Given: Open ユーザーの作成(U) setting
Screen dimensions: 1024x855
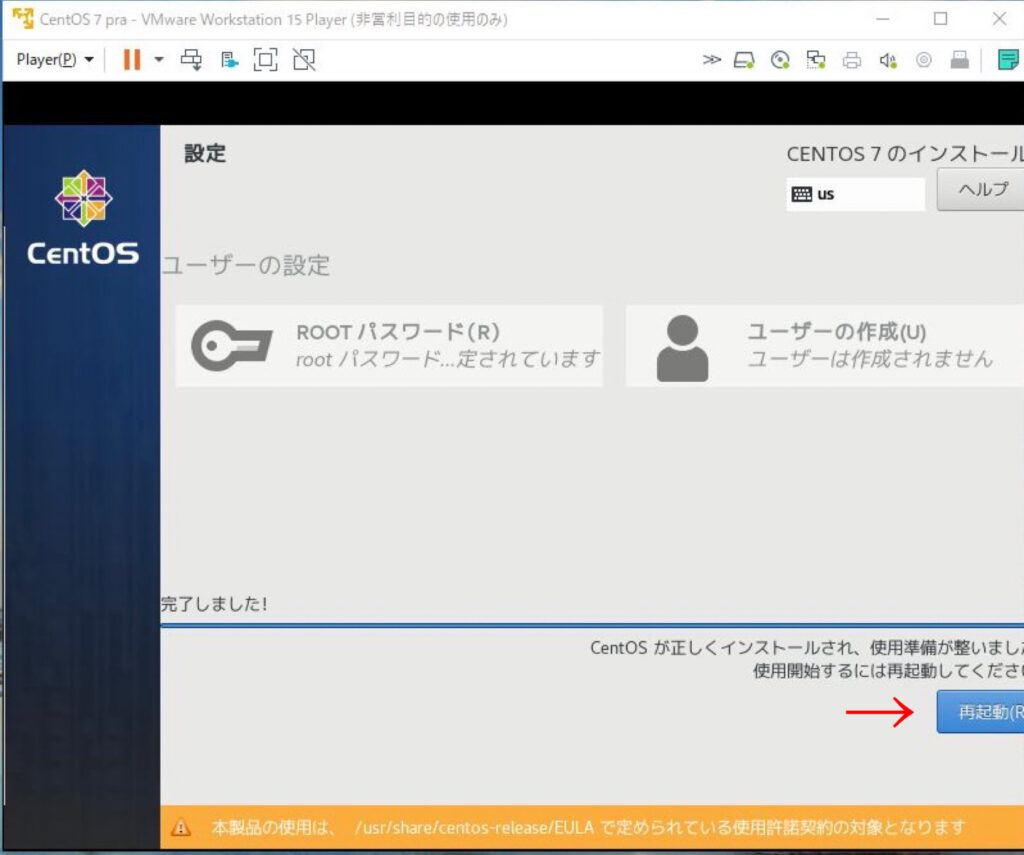Looking at the screenshot, I should click(x=825, y=346).
